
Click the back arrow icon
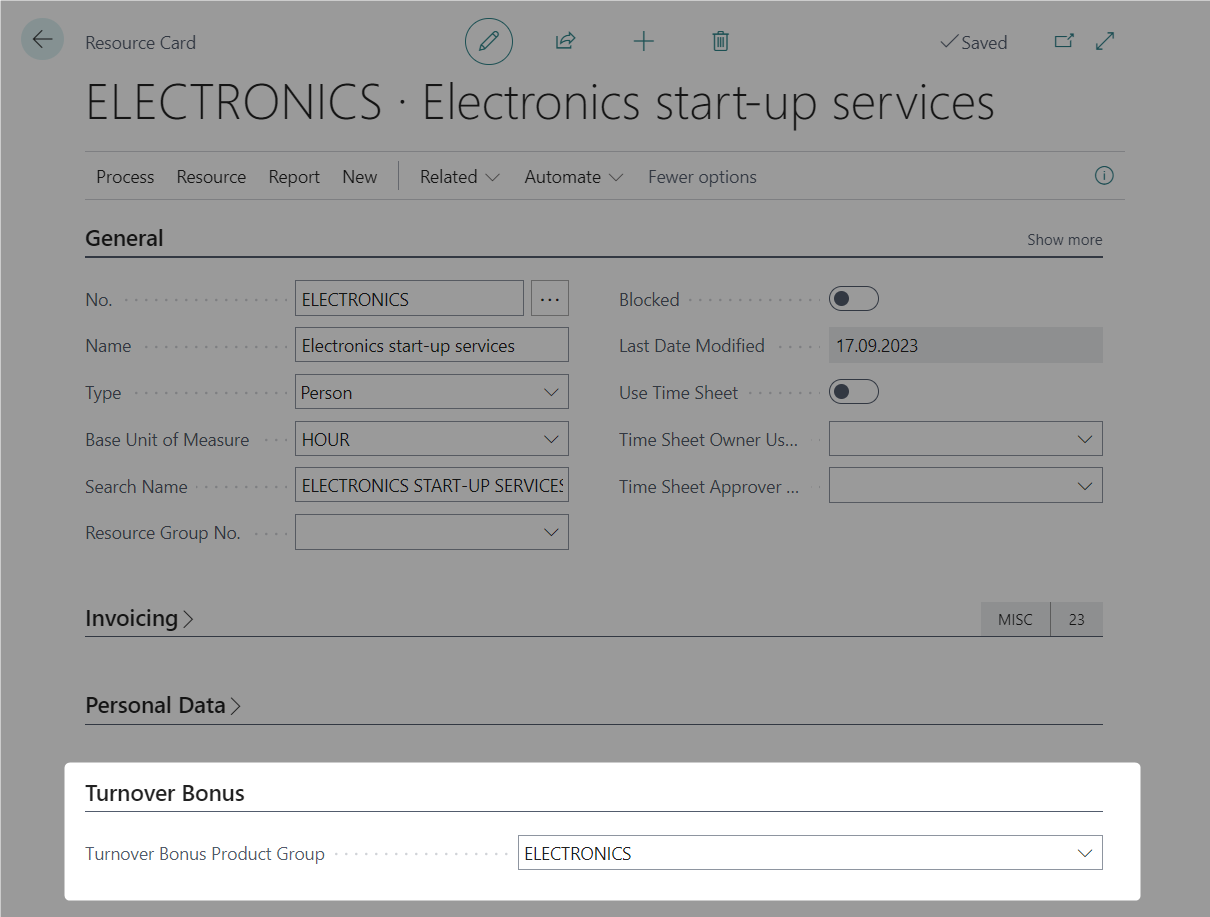42,40
